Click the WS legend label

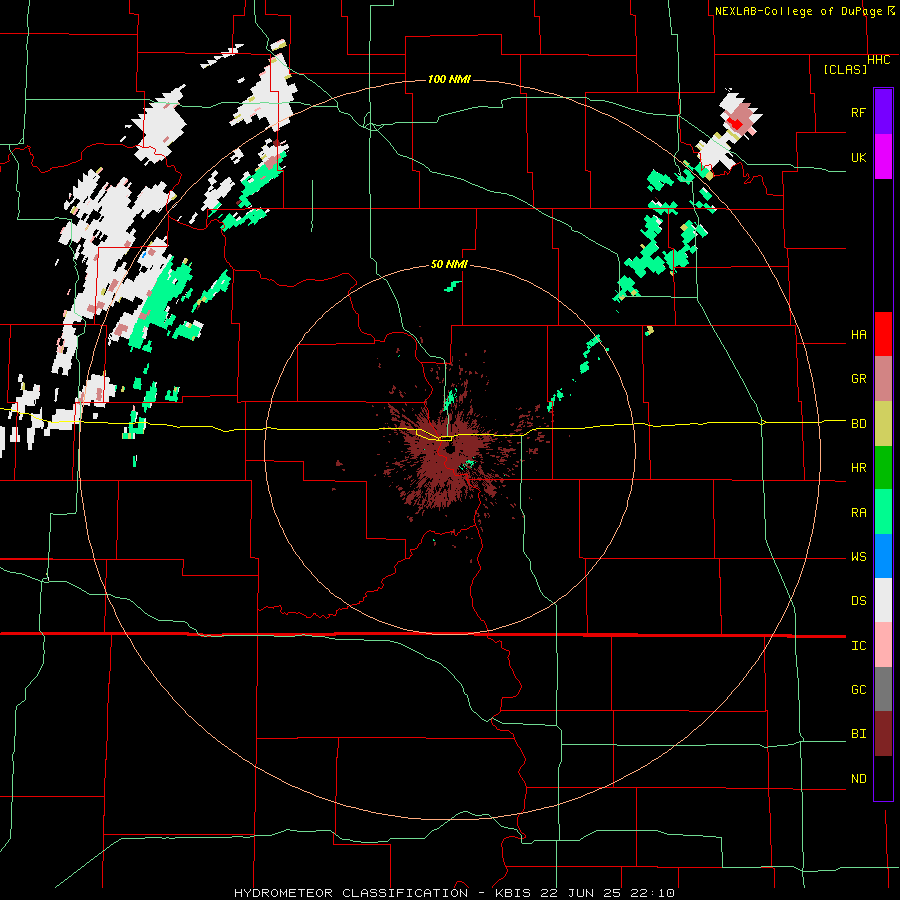pos(859,557)
